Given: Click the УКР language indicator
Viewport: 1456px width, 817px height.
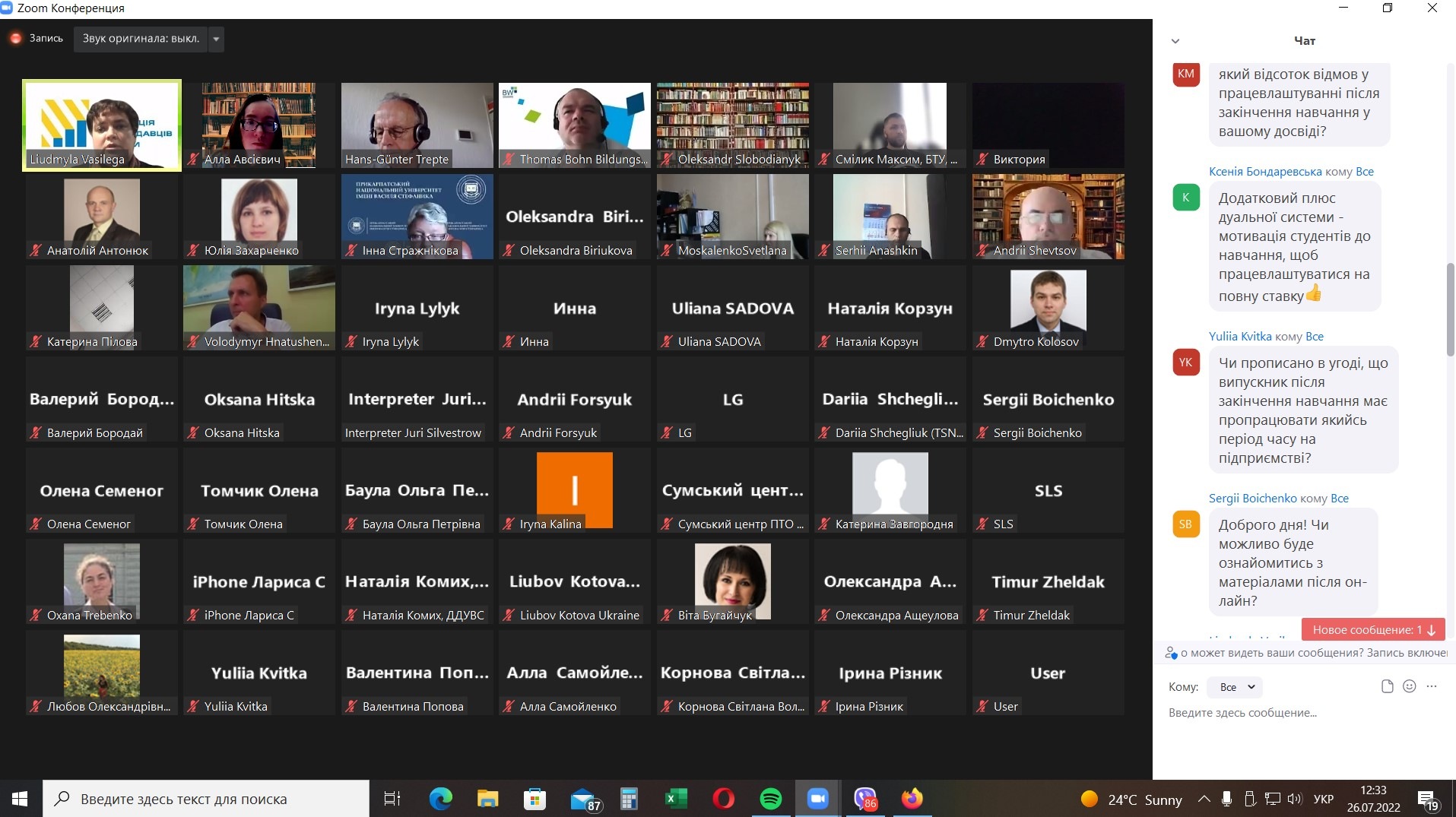Looking at the screenshot, I should tap(1324, 799).
